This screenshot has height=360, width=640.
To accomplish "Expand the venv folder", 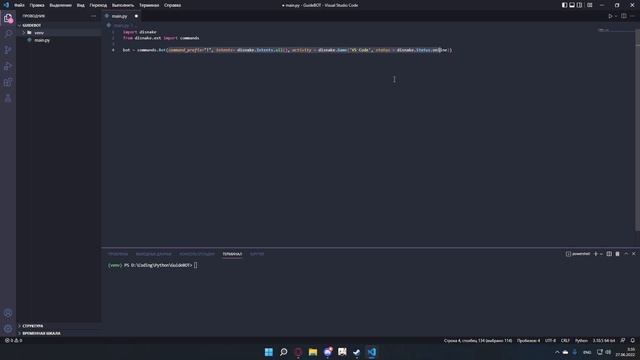I will pyautogui.click(x=58, y=33).
